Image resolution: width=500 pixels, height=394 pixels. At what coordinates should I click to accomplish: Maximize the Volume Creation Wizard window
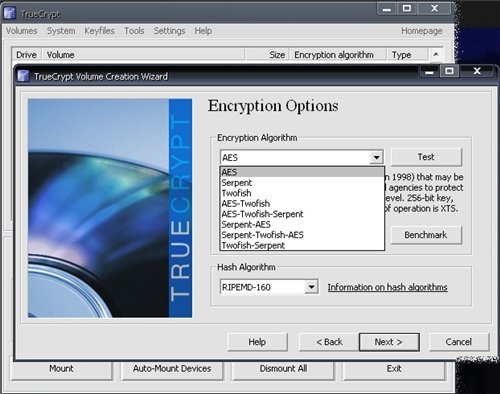pyautogui.click(x=449, y=71)
